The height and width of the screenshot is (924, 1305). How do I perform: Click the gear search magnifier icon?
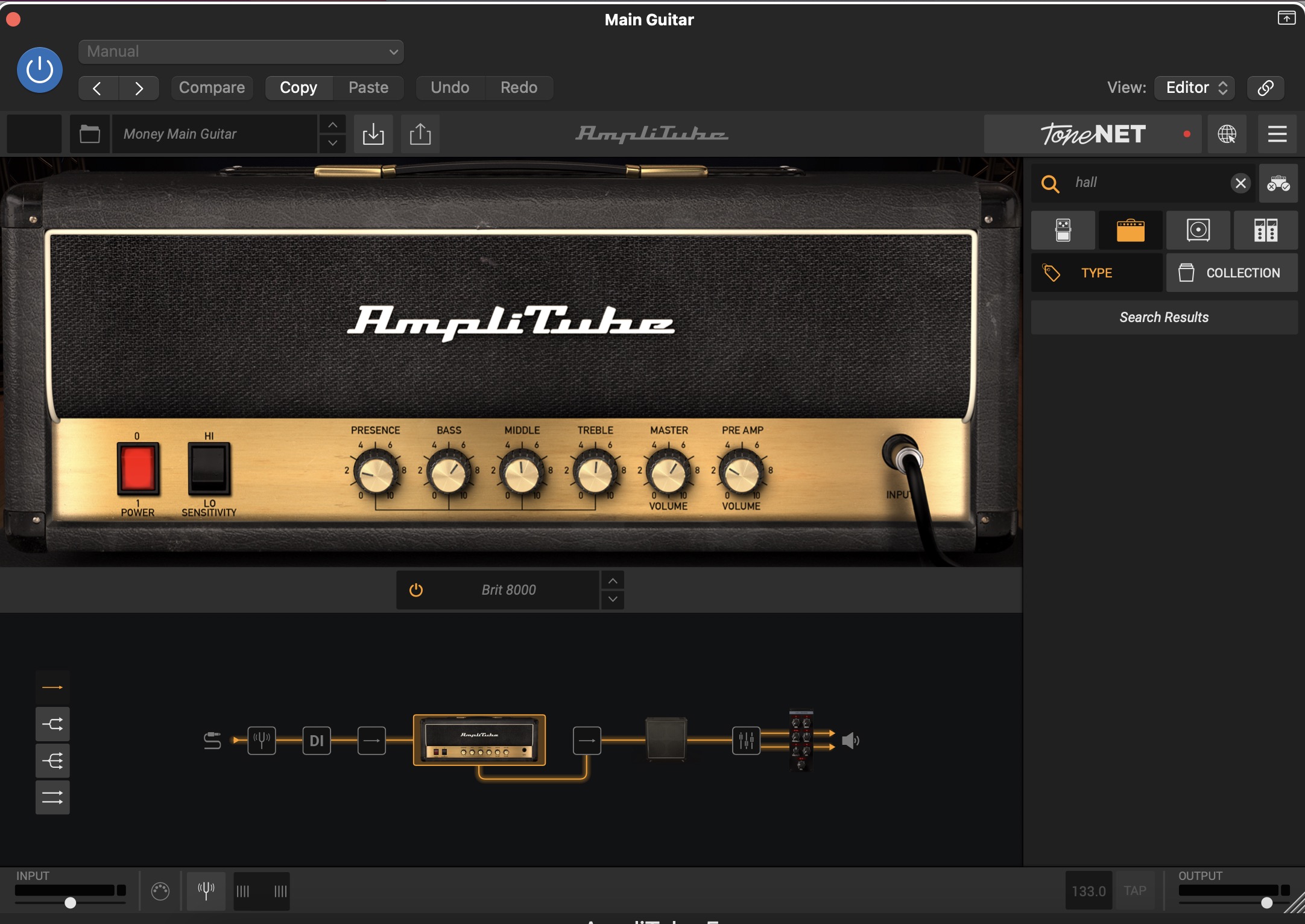pyautogui.click(x=1051, y=183)
